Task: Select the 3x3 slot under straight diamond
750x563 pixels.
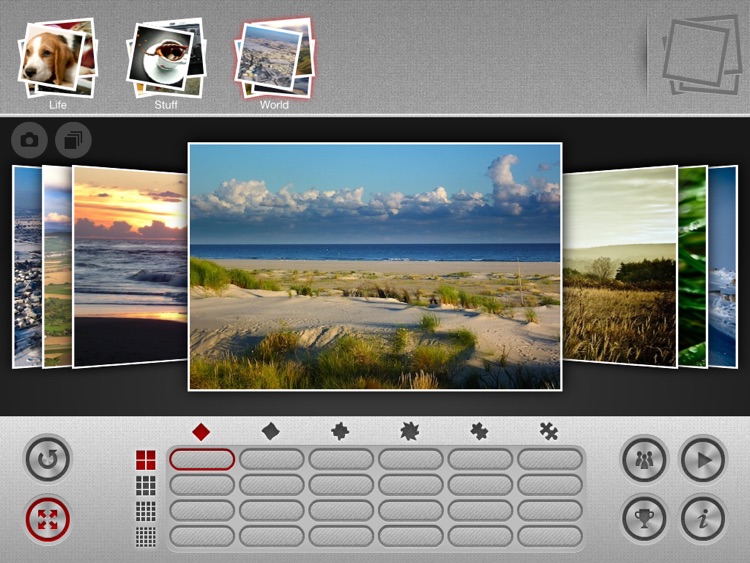Action: coord(202,486)
